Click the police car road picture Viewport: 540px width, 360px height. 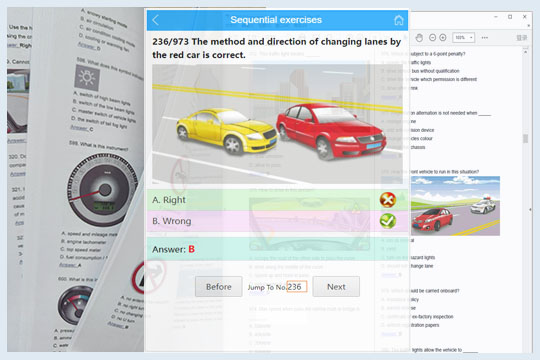455,206
